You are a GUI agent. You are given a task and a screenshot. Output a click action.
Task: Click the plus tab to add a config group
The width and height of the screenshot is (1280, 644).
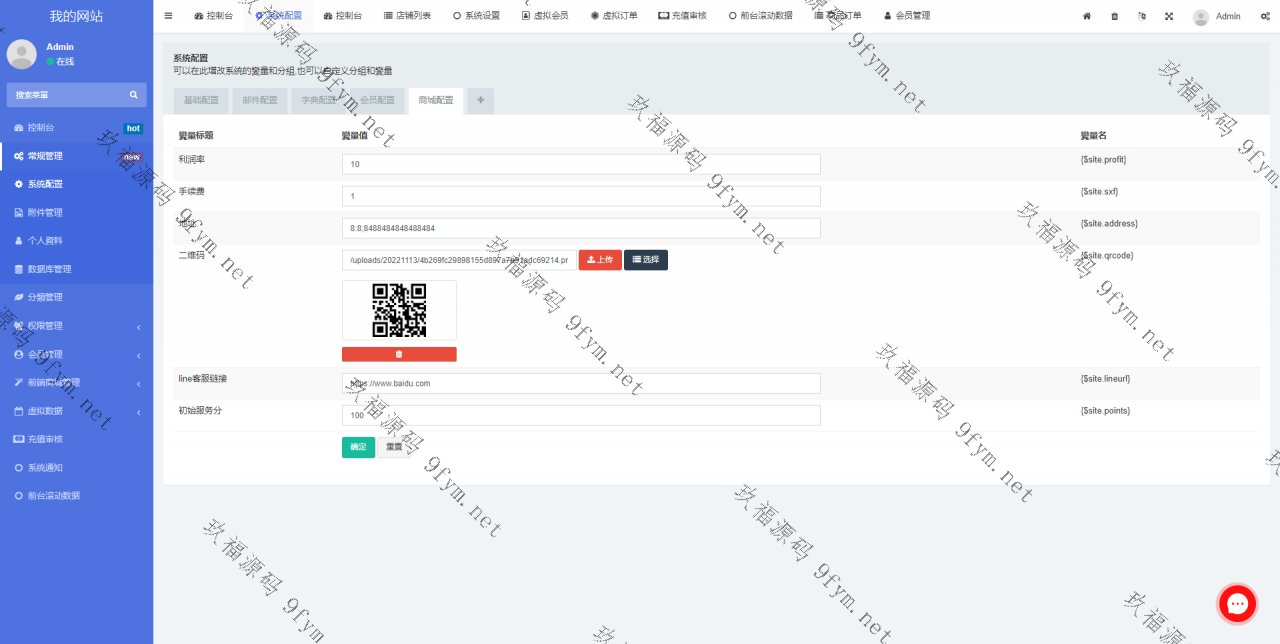480,100
